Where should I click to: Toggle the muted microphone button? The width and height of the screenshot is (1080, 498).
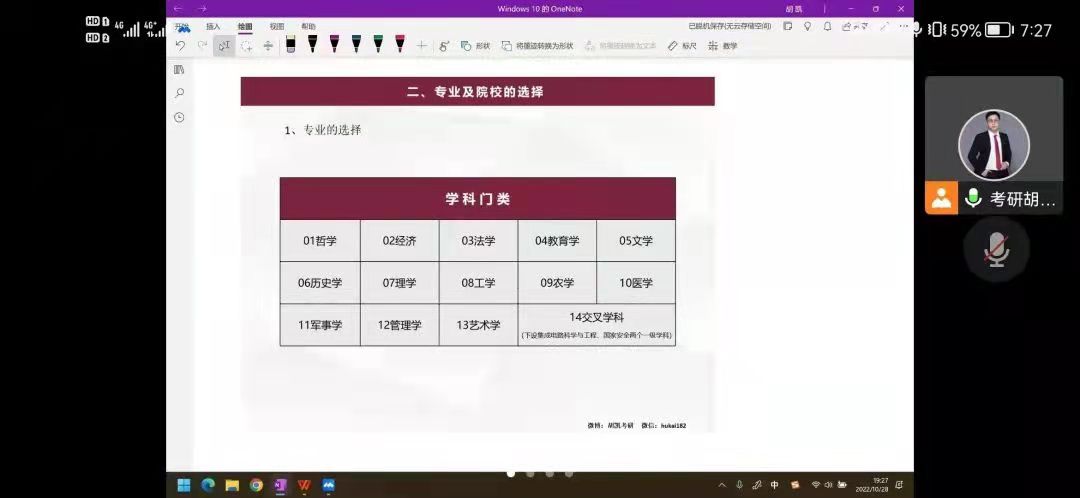pyautogui.click(x=996, y=249)
